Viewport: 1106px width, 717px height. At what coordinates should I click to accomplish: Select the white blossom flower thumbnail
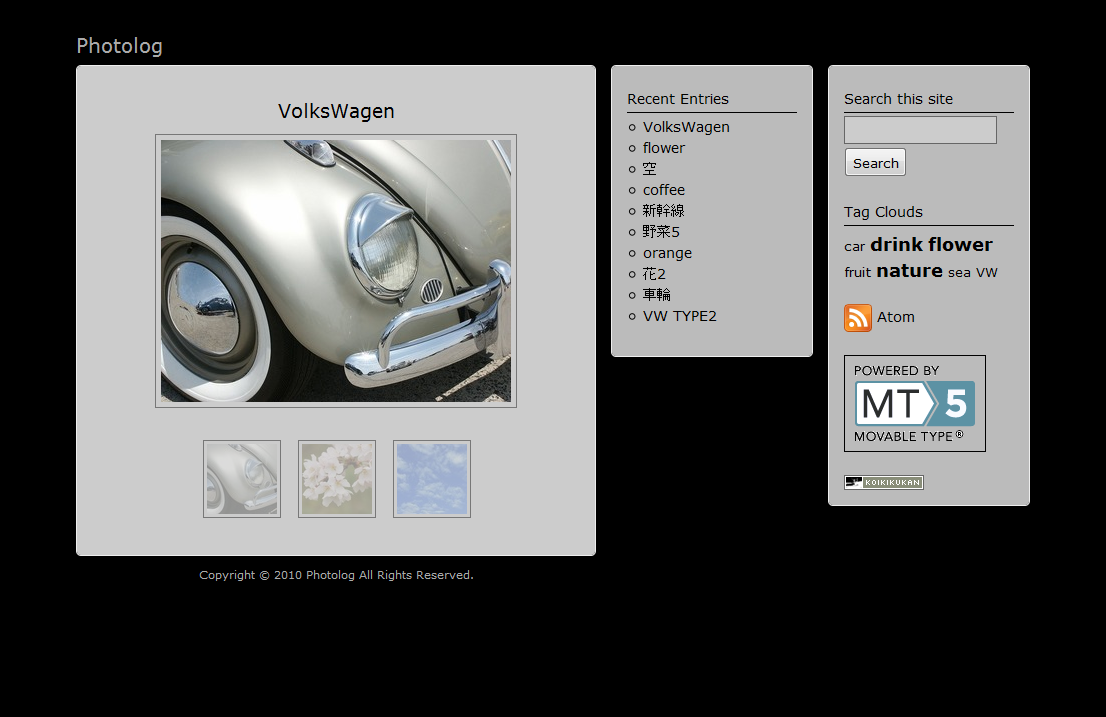(x=337, y=479)
